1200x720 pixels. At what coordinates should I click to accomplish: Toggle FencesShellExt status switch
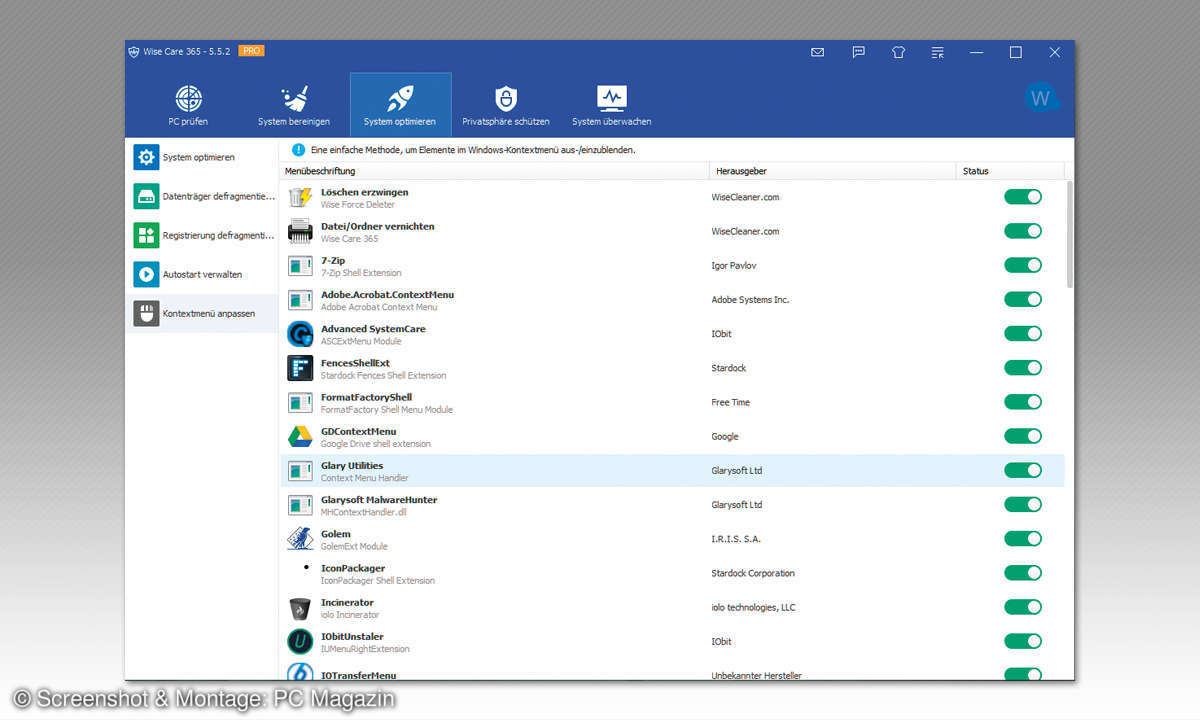[1023, 368]
